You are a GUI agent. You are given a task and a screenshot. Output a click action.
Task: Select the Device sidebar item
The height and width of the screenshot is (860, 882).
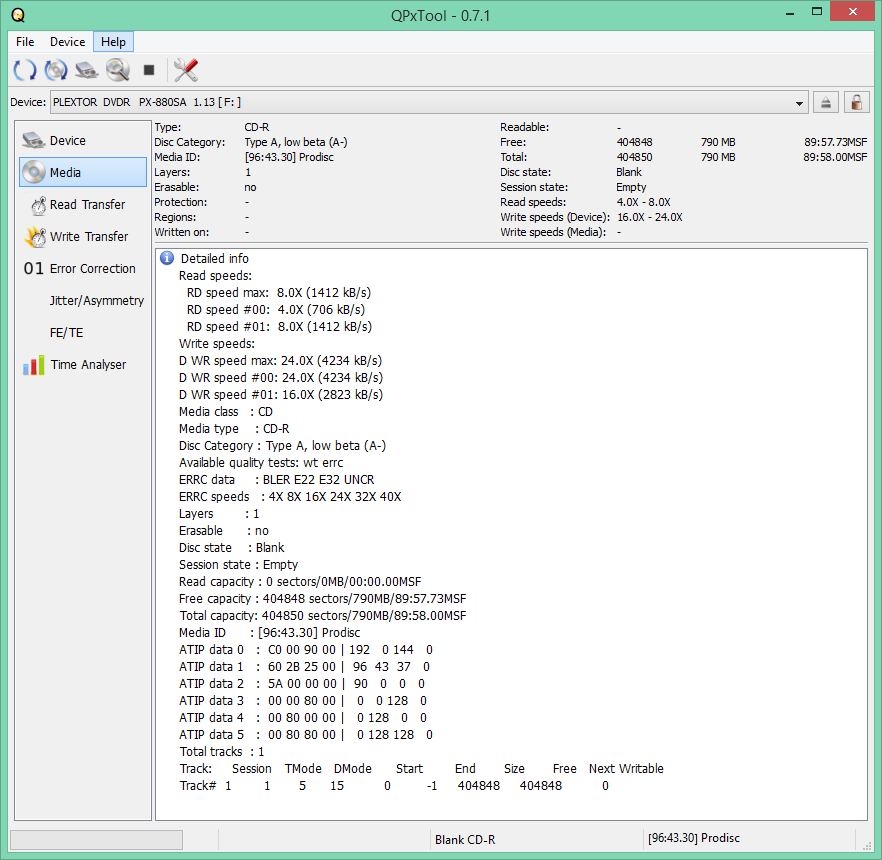point(83,140)
